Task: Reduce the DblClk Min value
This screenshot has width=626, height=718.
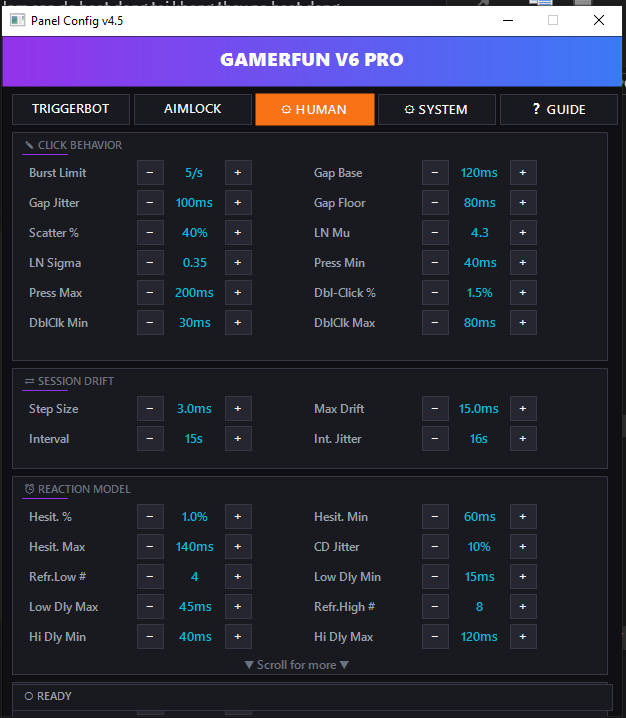Action: 150,322
